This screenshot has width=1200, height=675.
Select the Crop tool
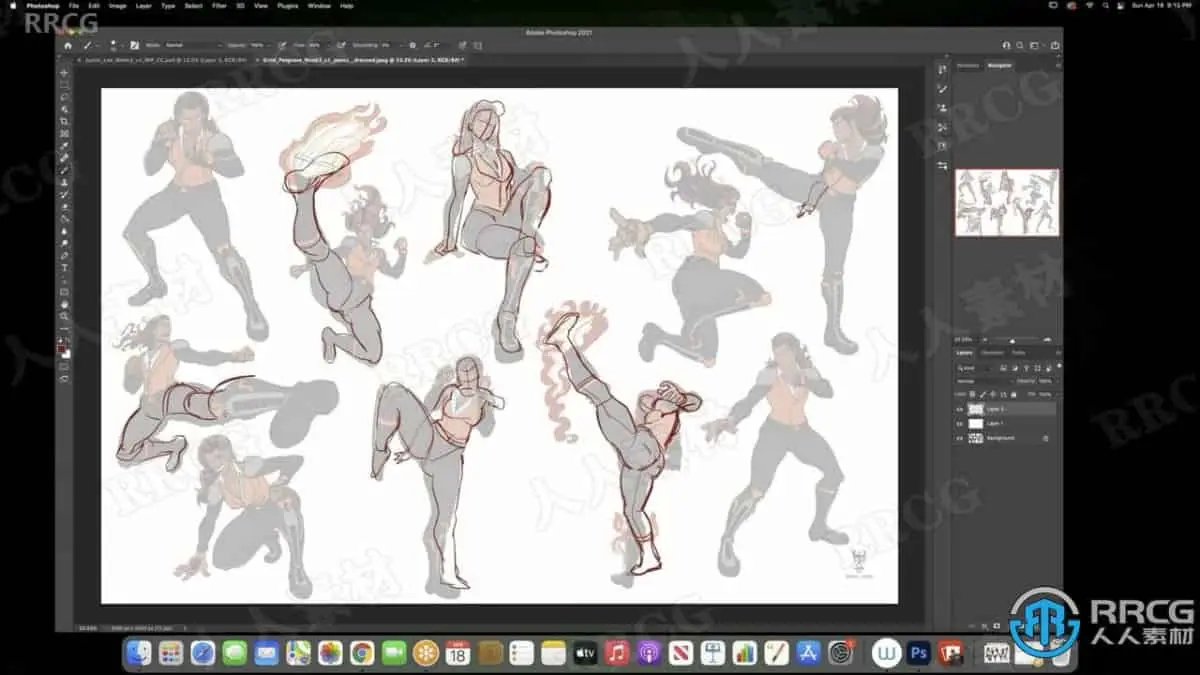(x=65, y=121)
